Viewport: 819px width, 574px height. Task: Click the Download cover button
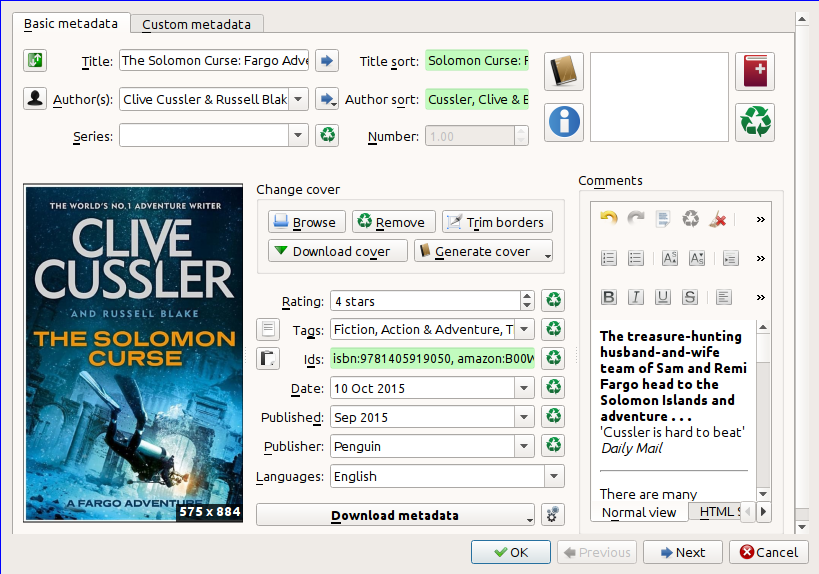[x=338, y=251]
